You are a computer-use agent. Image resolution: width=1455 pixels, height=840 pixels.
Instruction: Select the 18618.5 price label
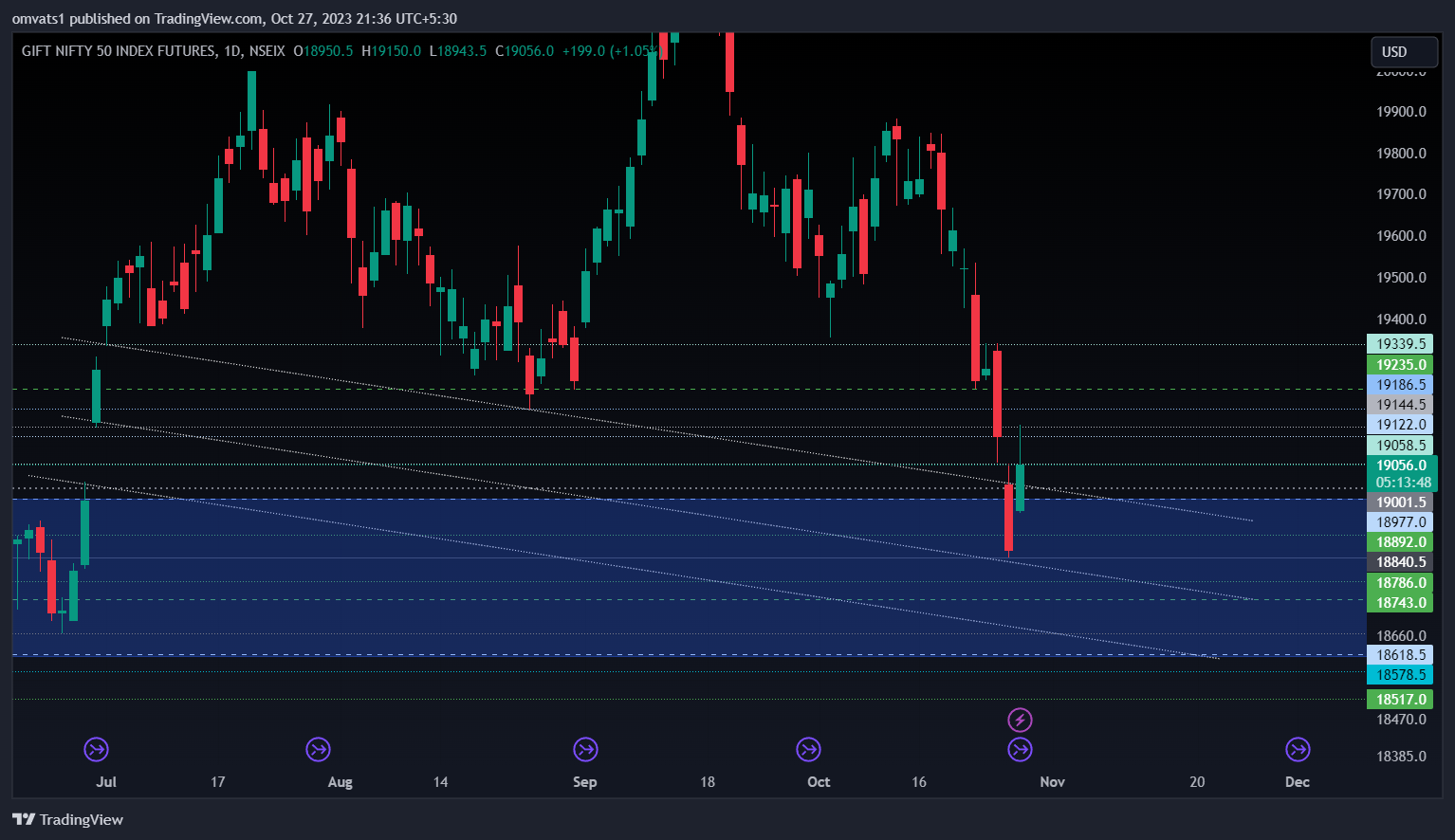click(1400, 655)
